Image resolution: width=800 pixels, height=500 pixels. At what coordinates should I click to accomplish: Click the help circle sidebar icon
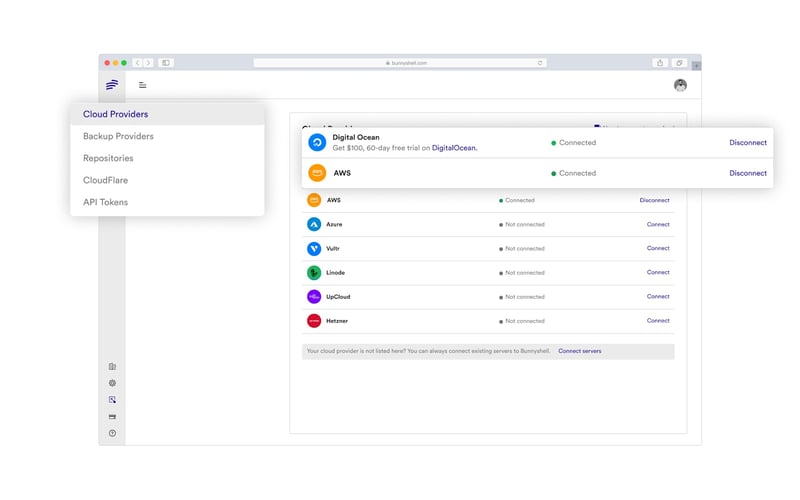pyautogui.click(x=112, y=433)
